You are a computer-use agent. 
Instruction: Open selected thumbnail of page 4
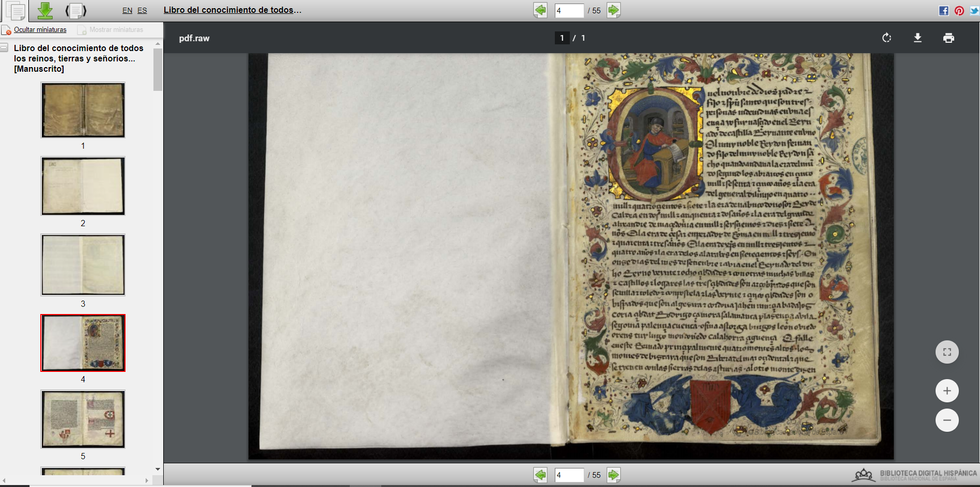(x=82, y=343)
